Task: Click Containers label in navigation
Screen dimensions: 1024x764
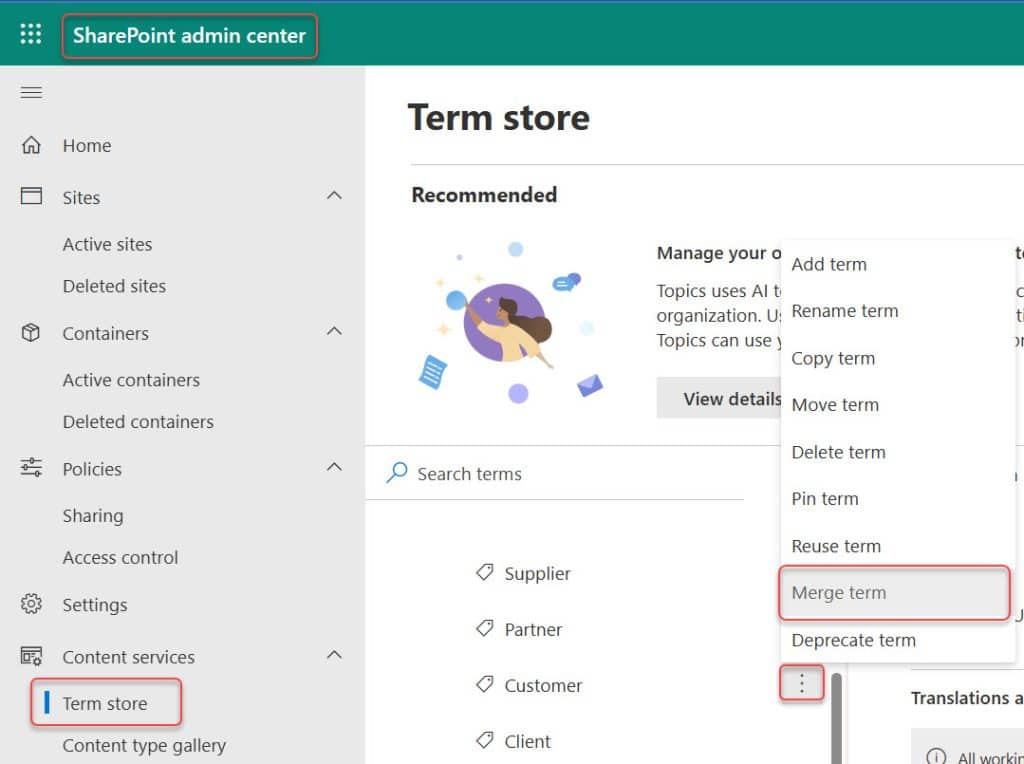Action: coord(106,334)
